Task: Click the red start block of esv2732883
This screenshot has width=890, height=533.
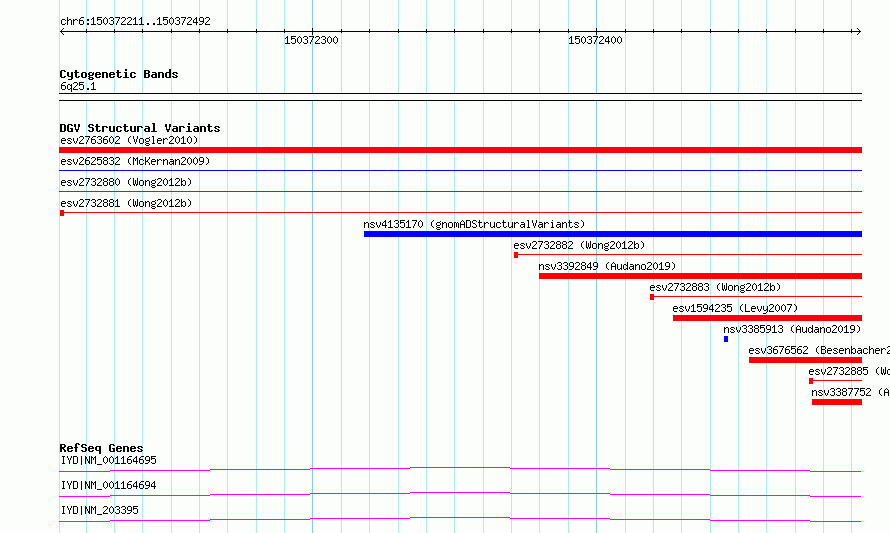Action: [652, 297]
